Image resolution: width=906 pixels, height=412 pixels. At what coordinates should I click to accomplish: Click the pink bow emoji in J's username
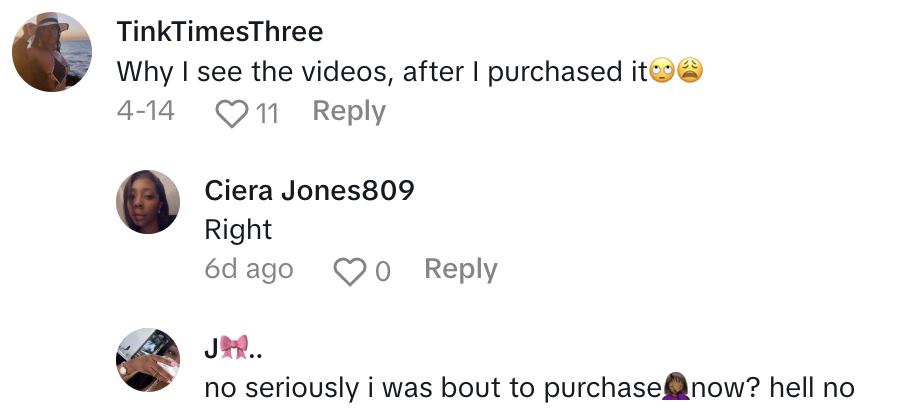234,347
